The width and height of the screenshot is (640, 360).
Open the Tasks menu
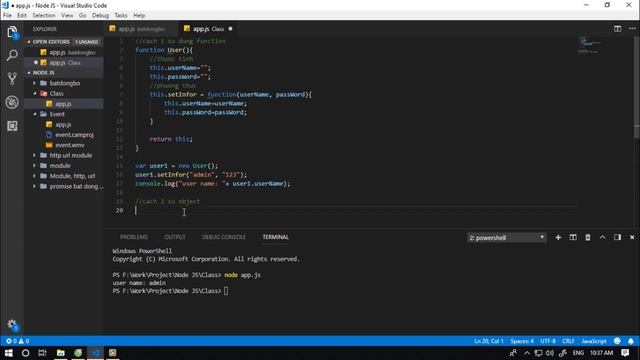tap(120, 15)
